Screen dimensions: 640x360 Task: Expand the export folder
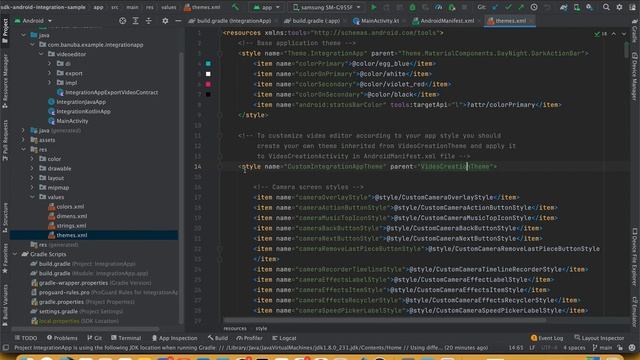tap(50, 73)
